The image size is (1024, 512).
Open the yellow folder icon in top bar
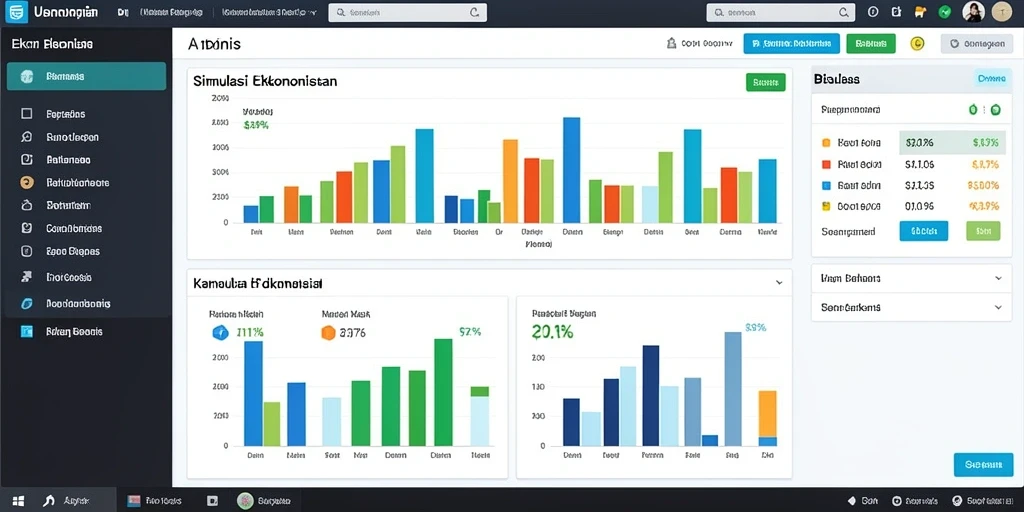pyautogui.click(x=921, y=12)
